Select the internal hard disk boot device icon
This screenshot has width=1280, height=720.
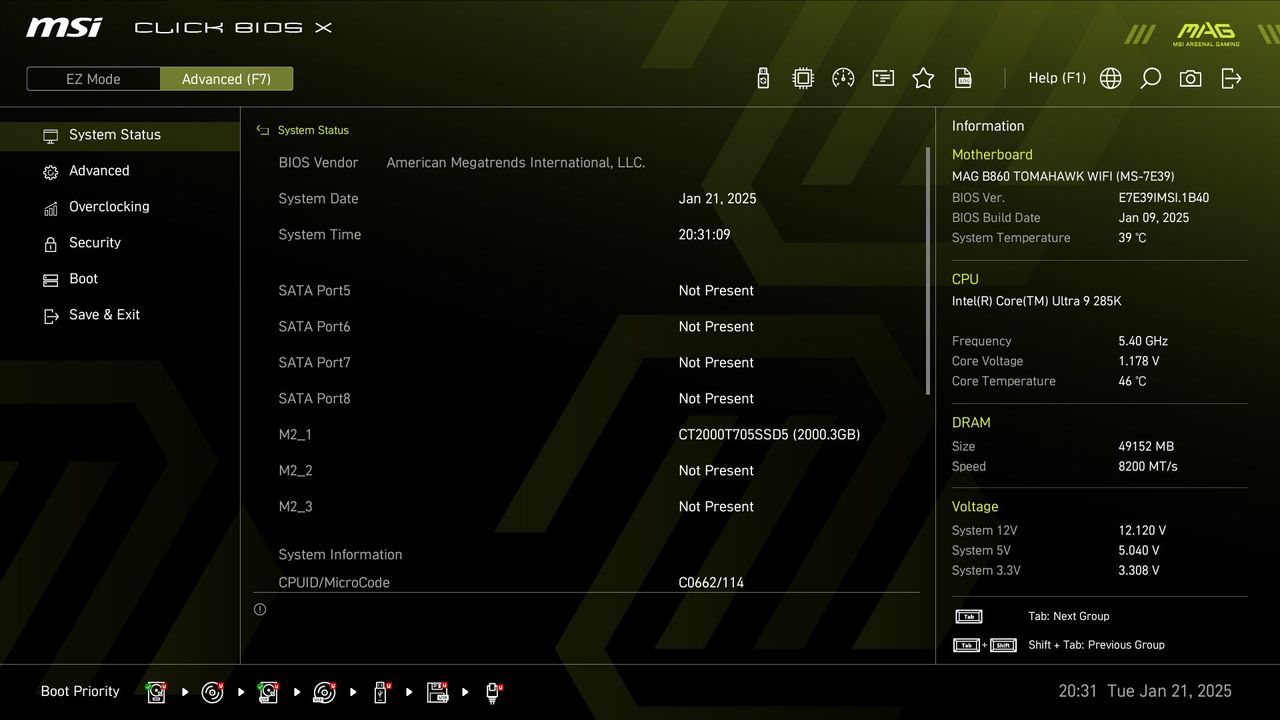click(x=156, y=691)
